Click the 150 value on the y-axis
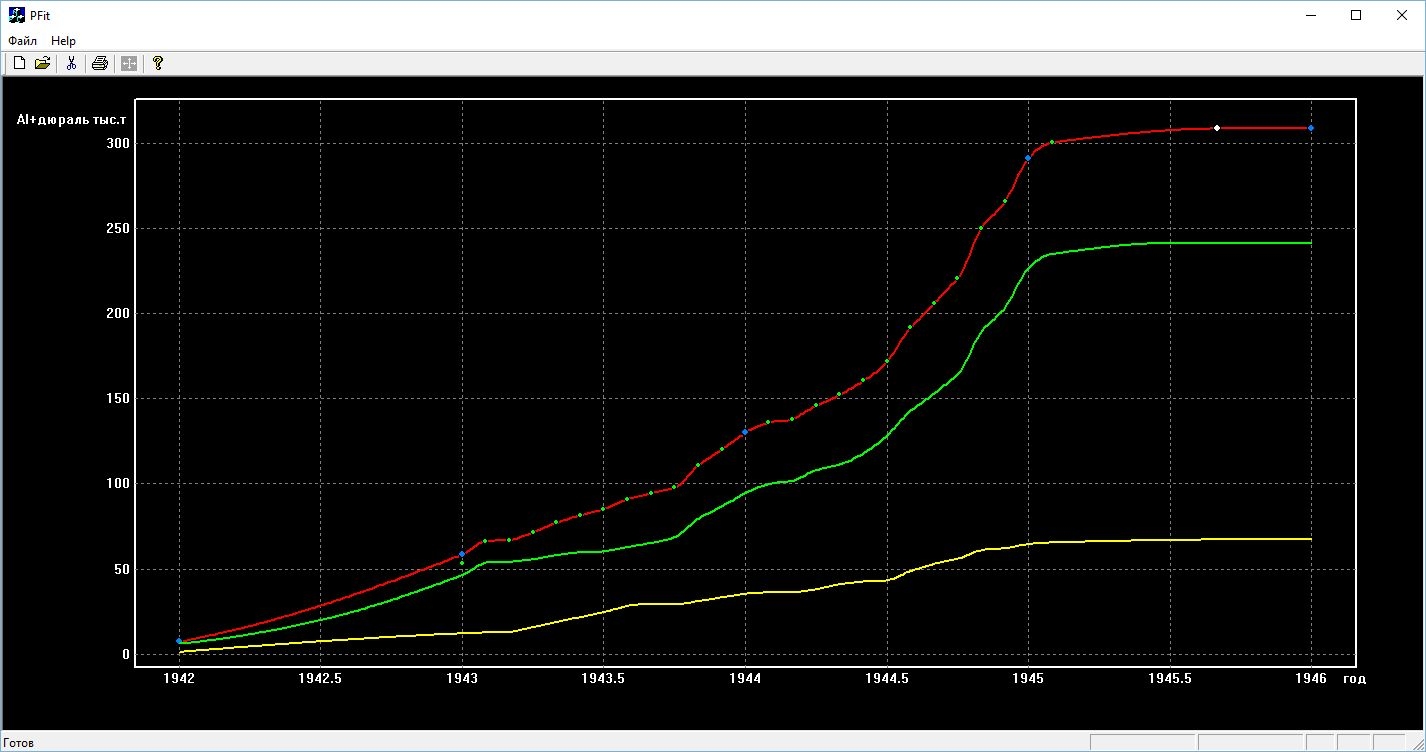Viewport: 1426px width, 752px height. click(119, 398)
